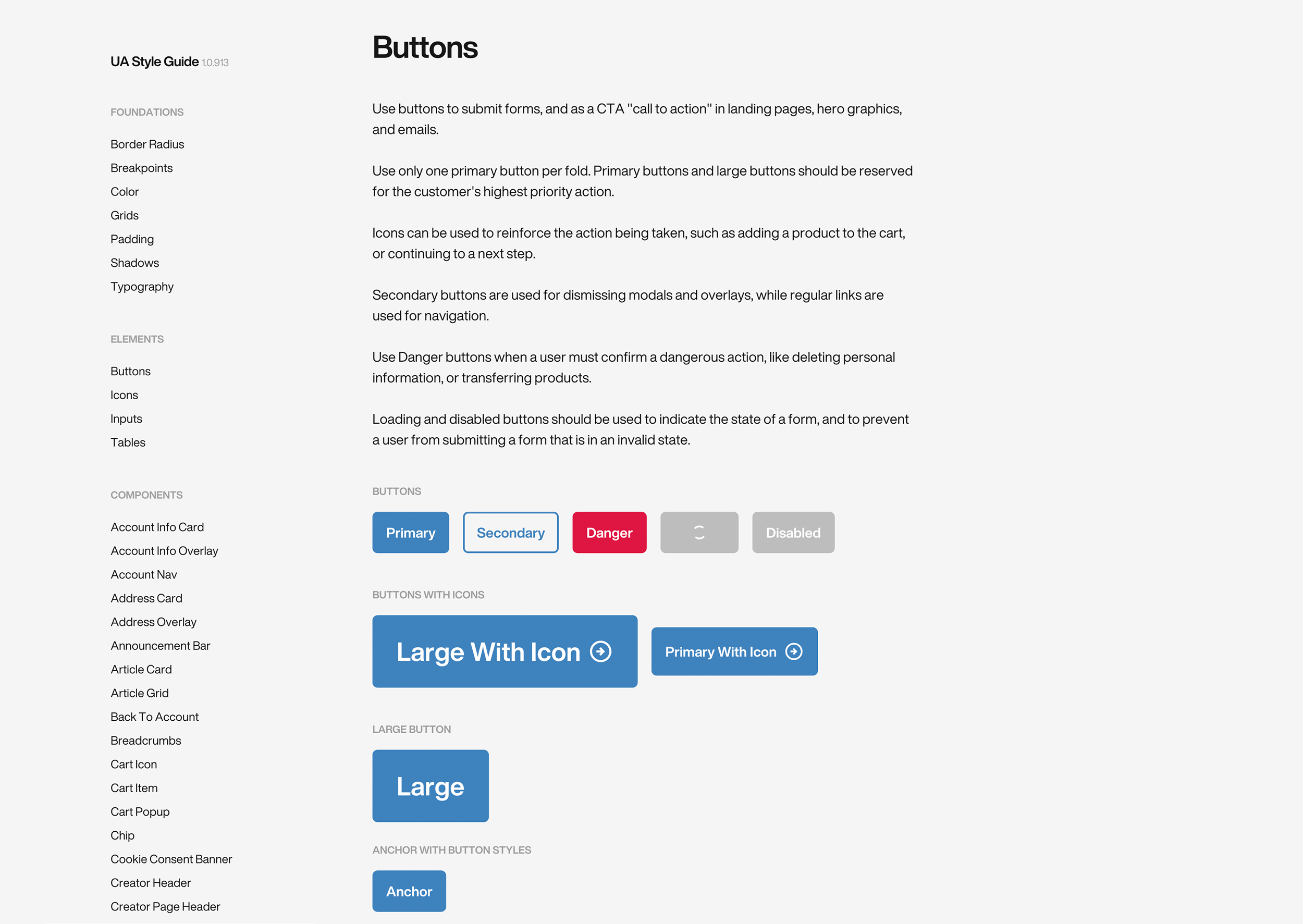
Task: Click the Large button link
Action: [431, 785]
